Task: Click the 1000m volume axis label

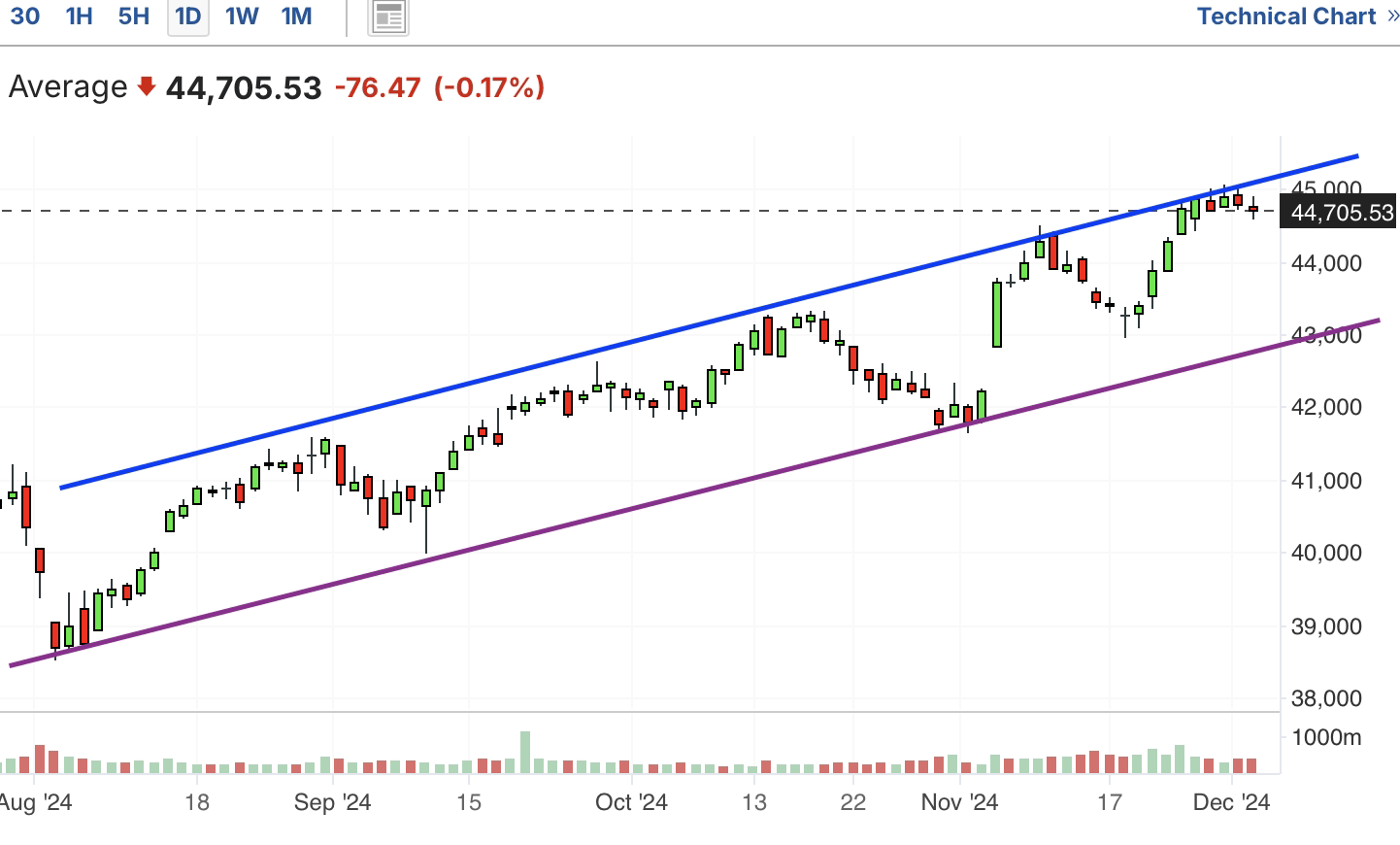Action: tap(1326, 737)
